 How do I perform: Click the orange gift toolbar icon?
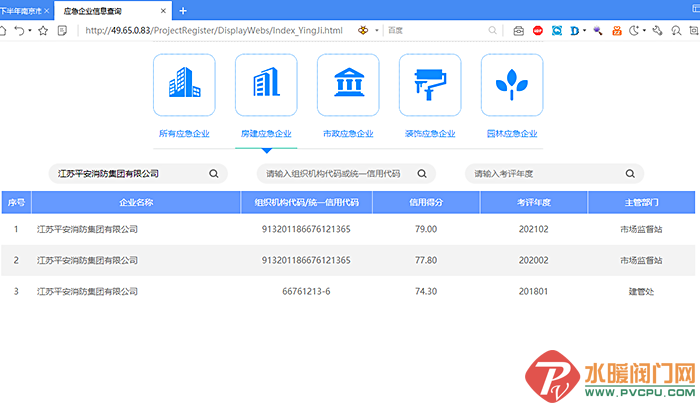[x=617, y=30]
